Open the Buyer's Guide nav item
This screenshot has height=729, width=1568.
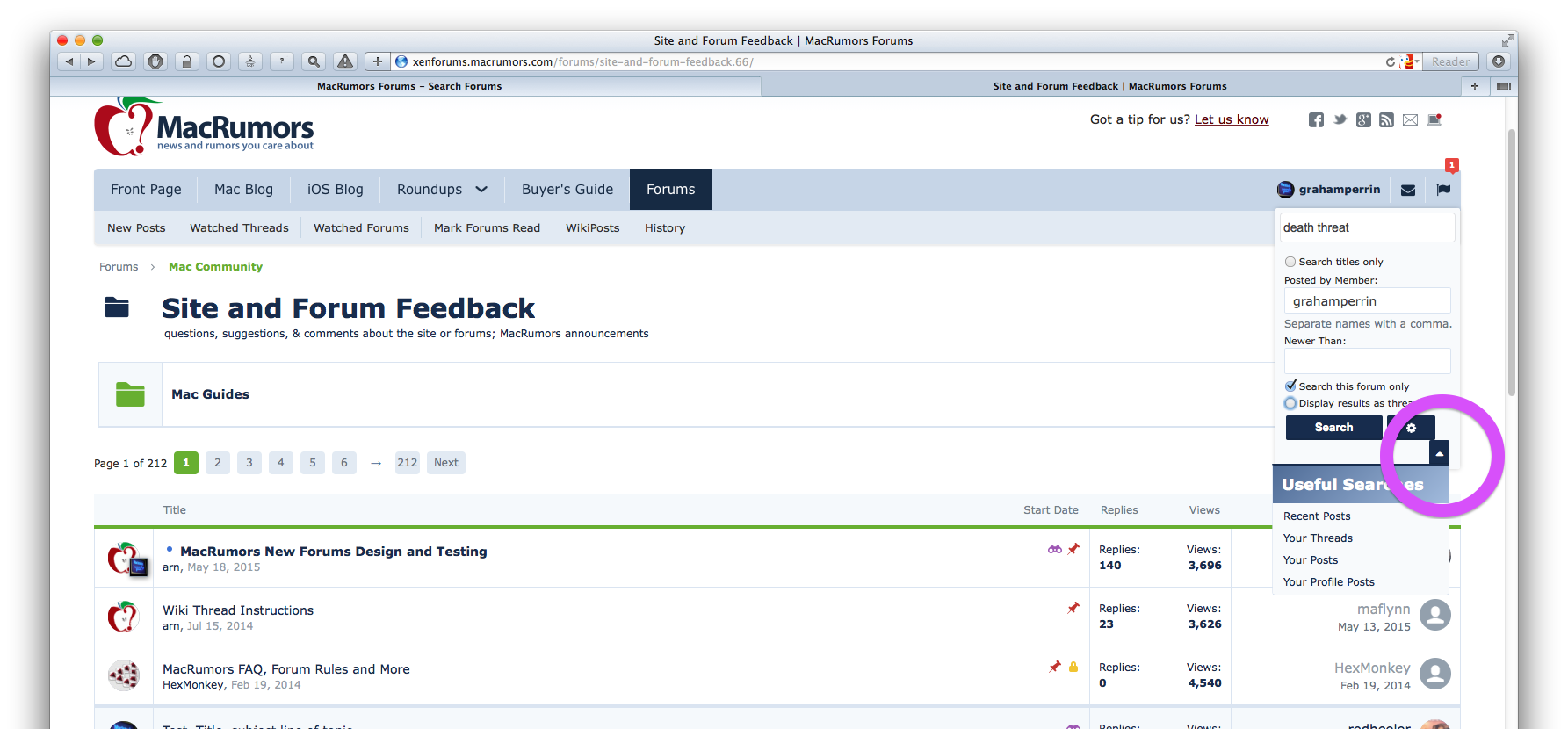pyautogui.click(x=567, y=190)
